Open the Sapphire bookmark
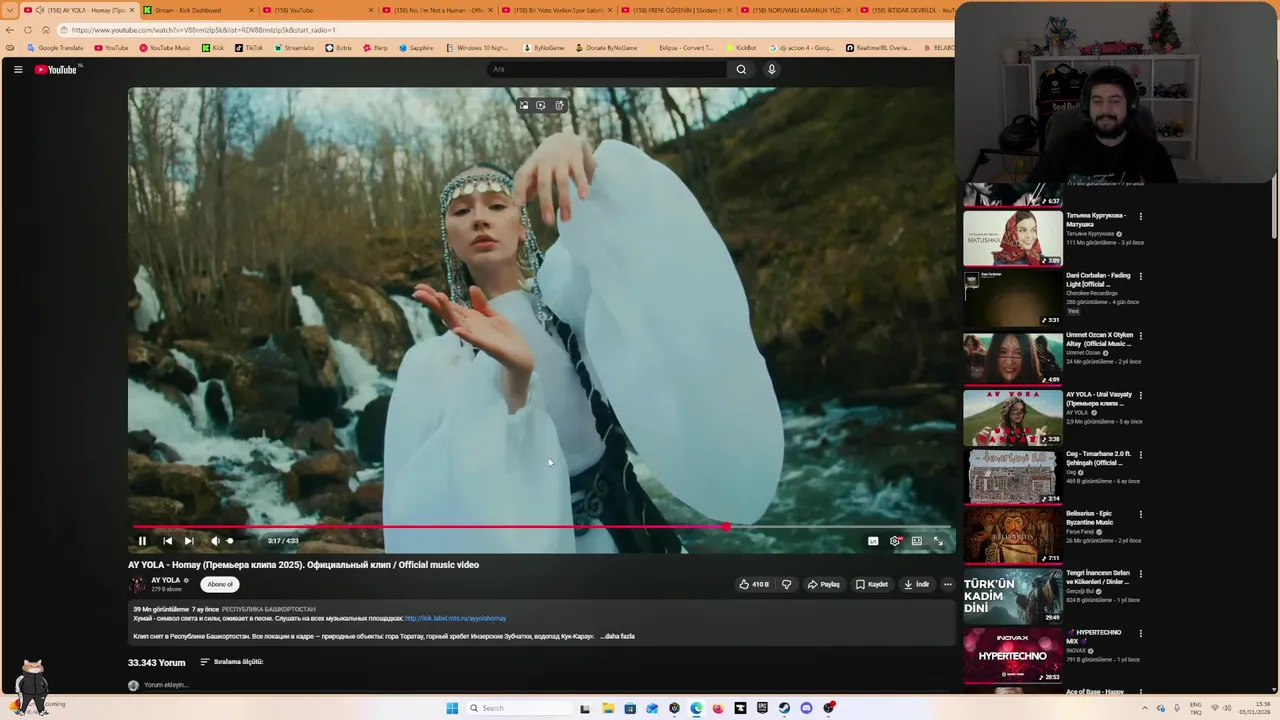Image resolution: width=1280 pixels, height=720 pixels. [416, 48]
